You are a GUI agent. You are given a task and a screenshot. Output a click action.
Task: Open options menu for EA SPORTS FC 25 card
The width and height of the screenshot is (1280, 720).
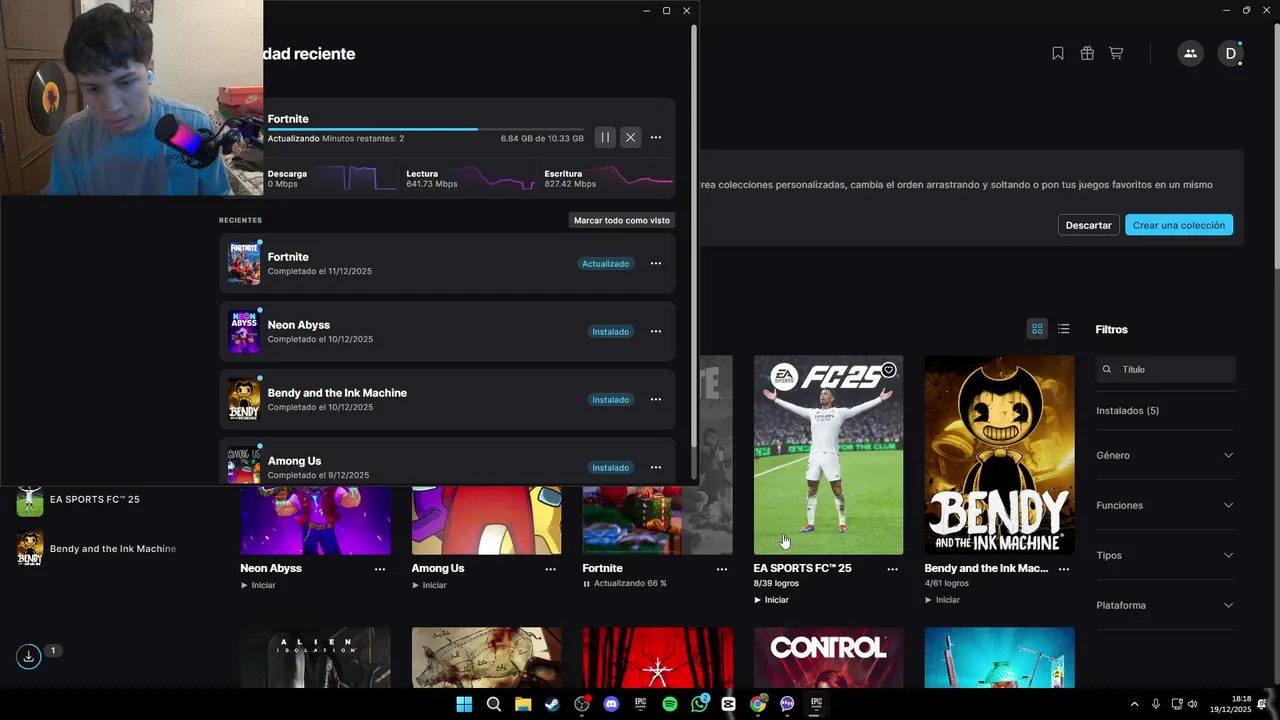click(893, 569)
